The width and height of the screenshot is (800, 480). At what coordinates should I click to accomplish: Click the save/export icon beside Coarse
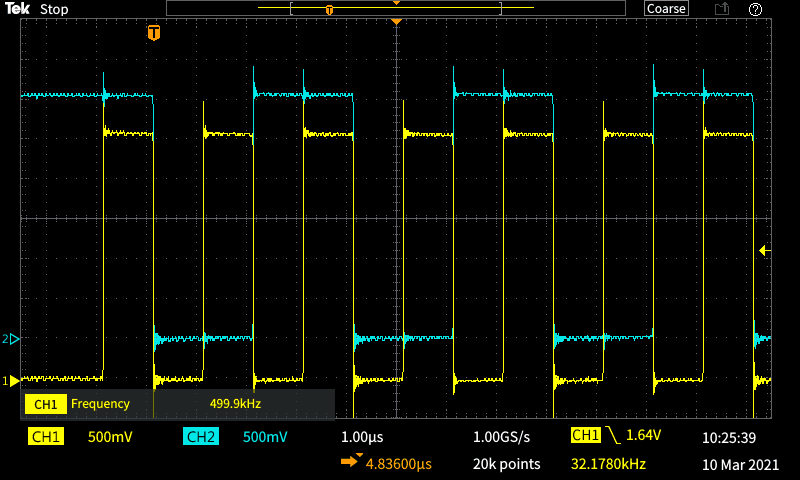[x=721, y=9]
